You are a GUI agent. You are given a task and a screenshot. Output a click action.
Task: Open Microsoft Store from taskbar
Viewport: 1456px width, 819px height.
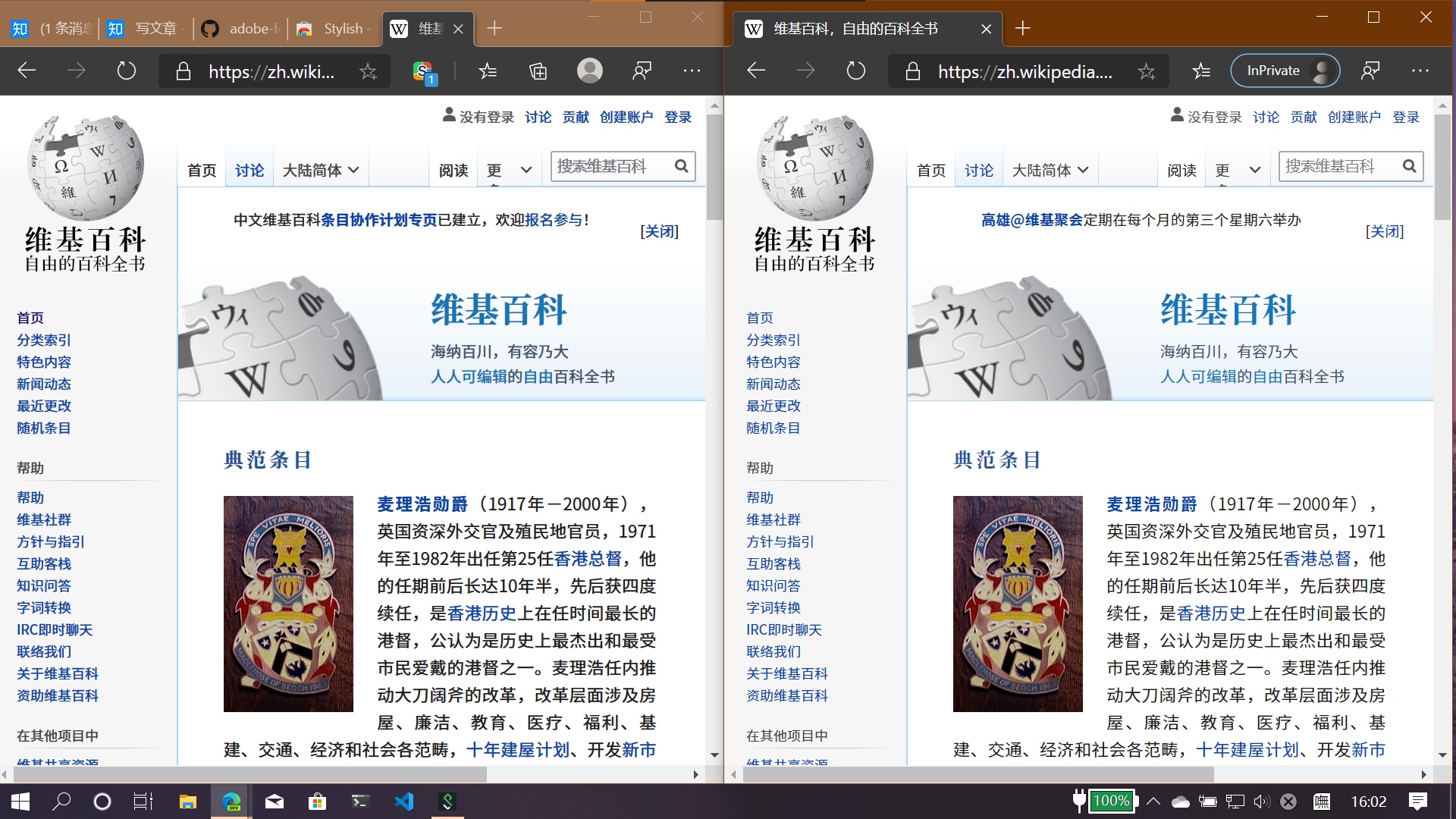pyautogui.click(x=318, y=802)
